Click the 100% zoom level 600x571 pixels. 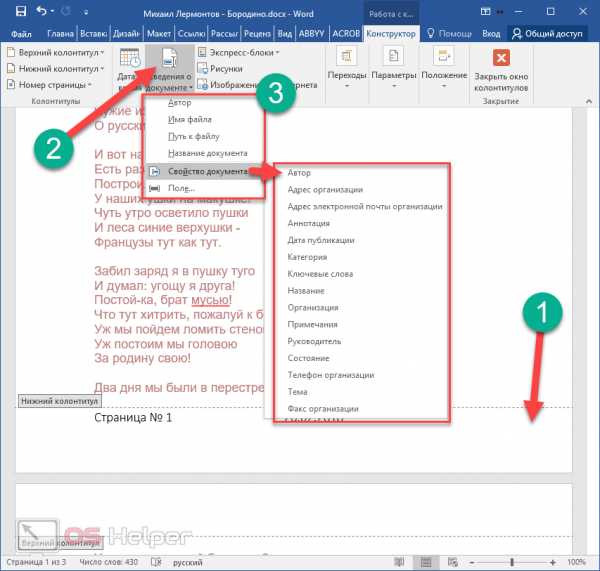pyautogui.click(x=577, y=562)
